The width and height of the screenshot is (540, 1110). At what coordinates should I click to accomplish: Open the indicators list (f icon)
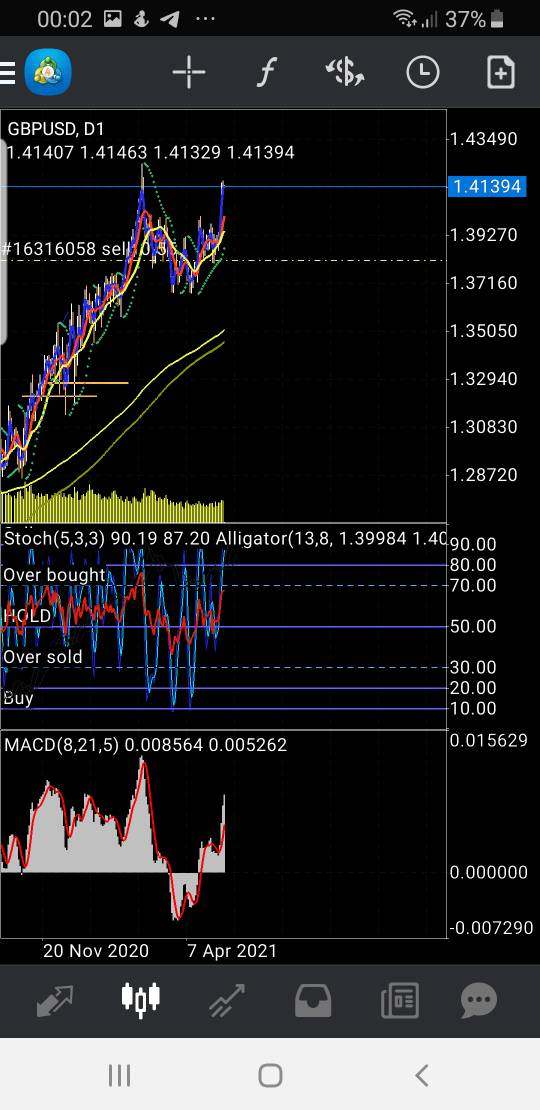(266, 72)
